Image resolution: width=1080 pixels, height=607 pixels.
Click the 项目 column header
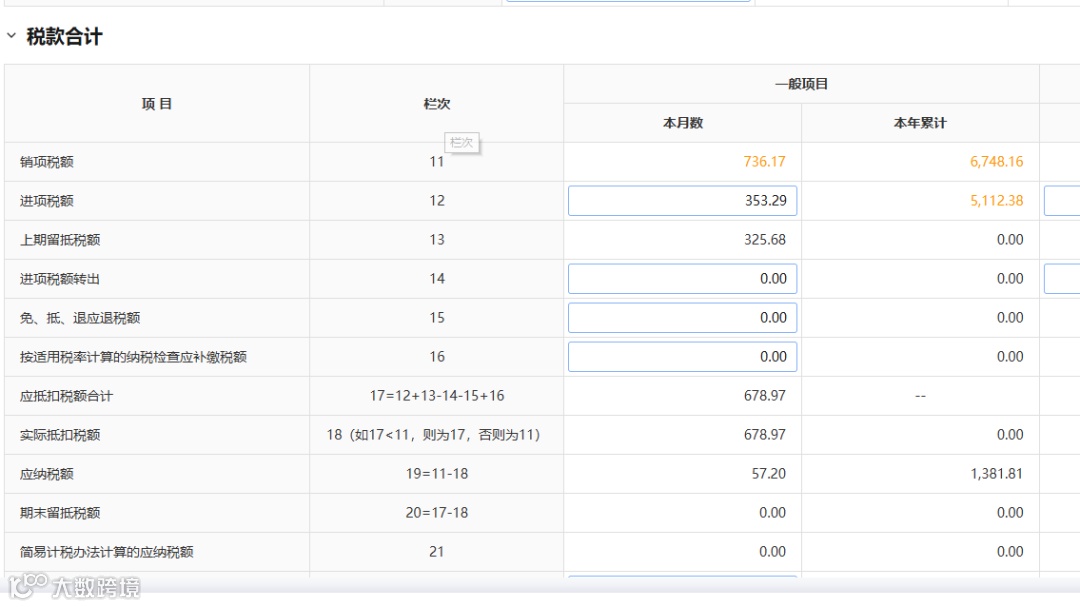pos(157,104)
